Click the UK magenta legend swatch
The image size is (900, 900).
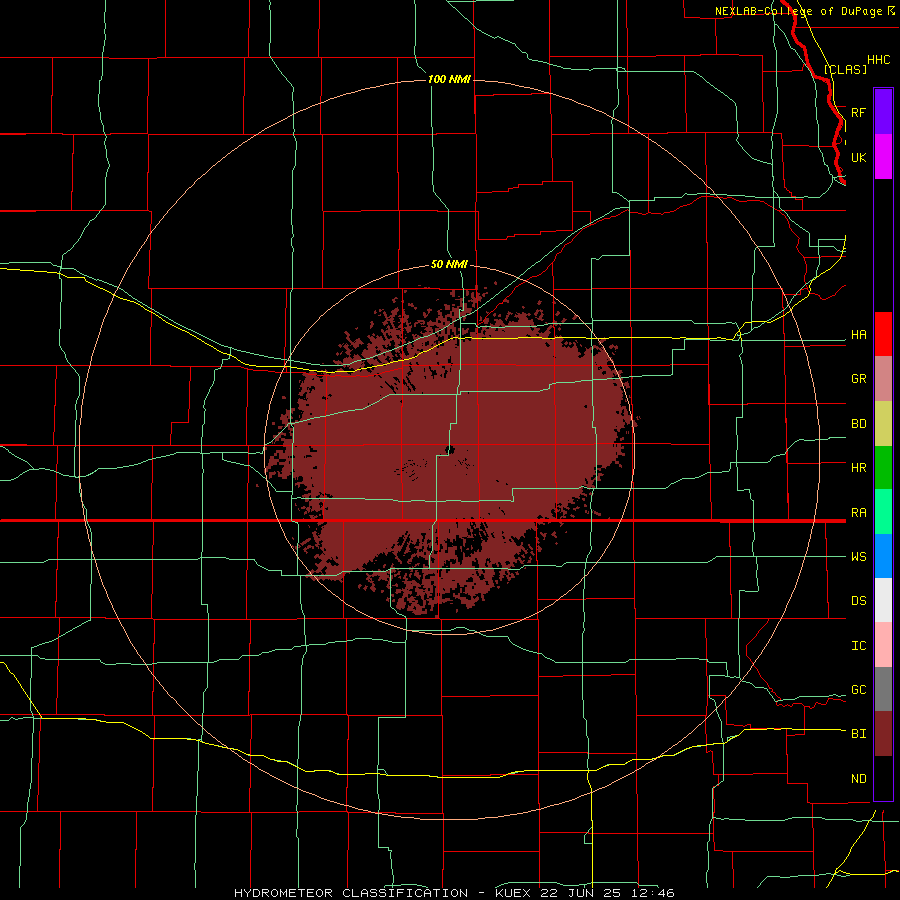883,157
